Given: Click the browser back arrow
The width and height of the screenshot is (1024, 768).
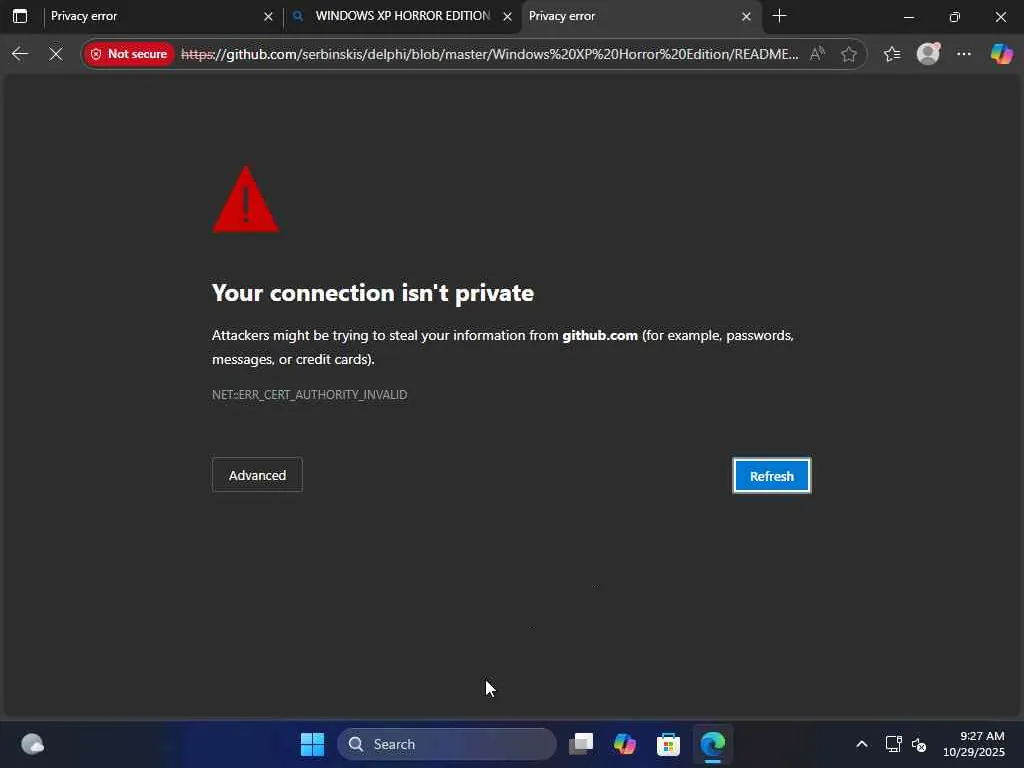Looking at the screenshot, I should [20, 54].
